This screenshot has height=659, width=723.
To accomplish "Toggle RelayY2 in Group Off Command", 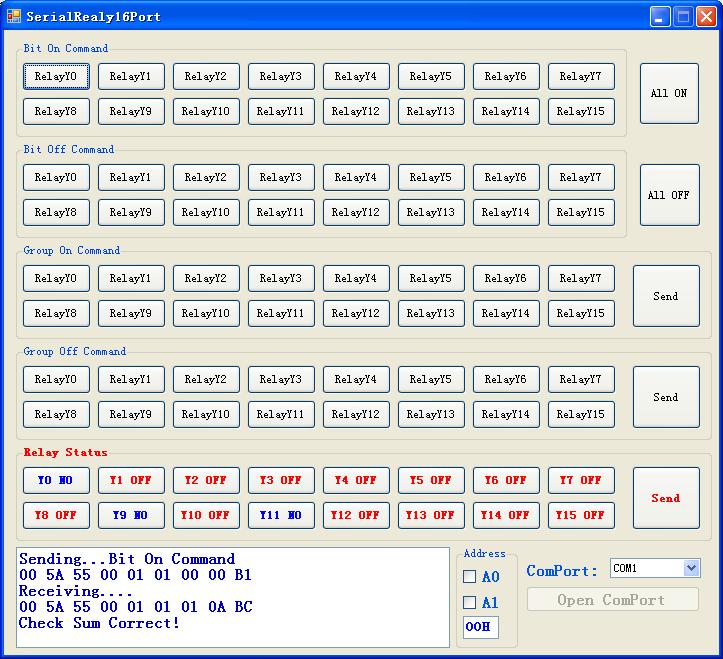I will coord(206,379).
